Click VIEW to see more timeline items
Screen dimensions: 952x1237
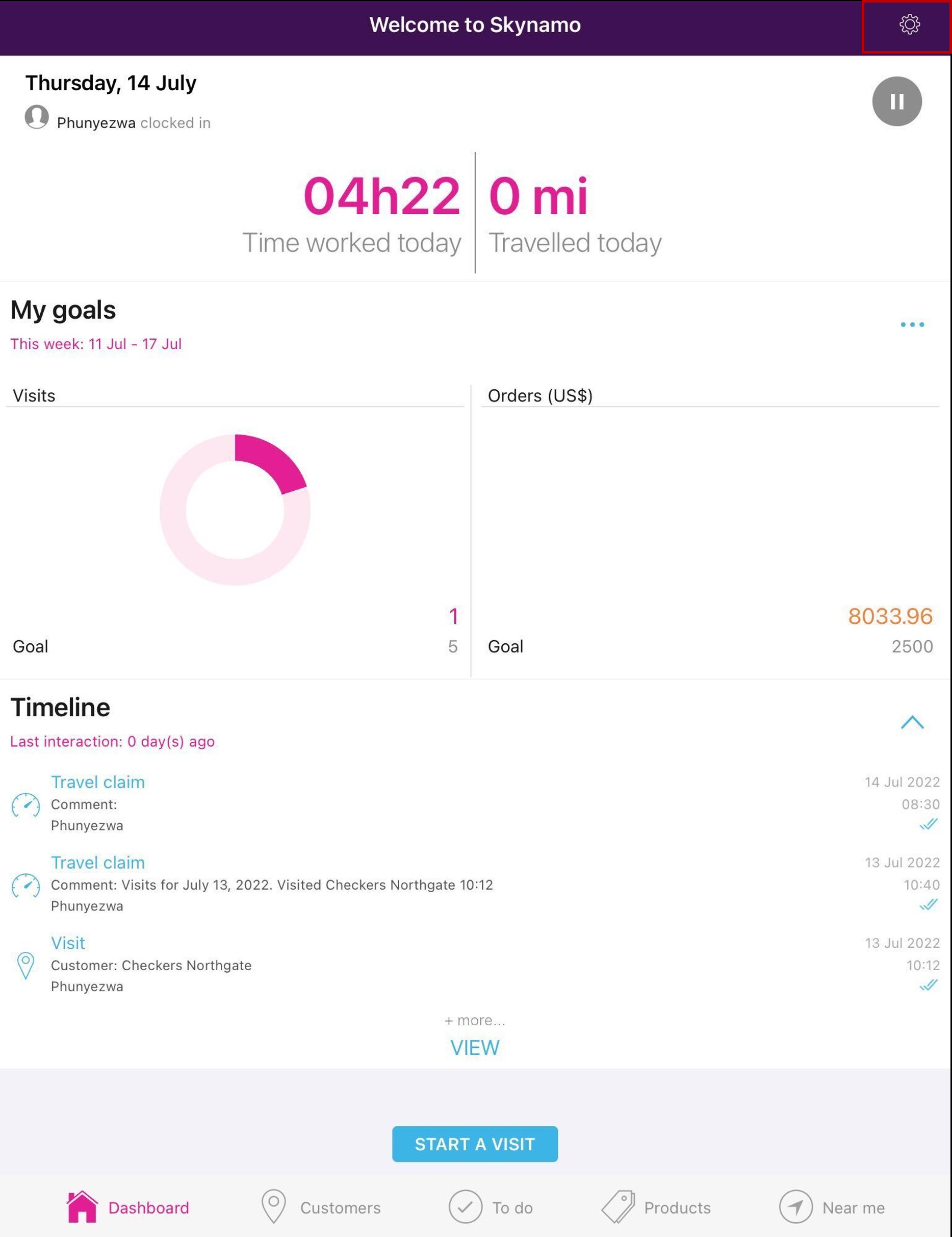coord(475,1048)
